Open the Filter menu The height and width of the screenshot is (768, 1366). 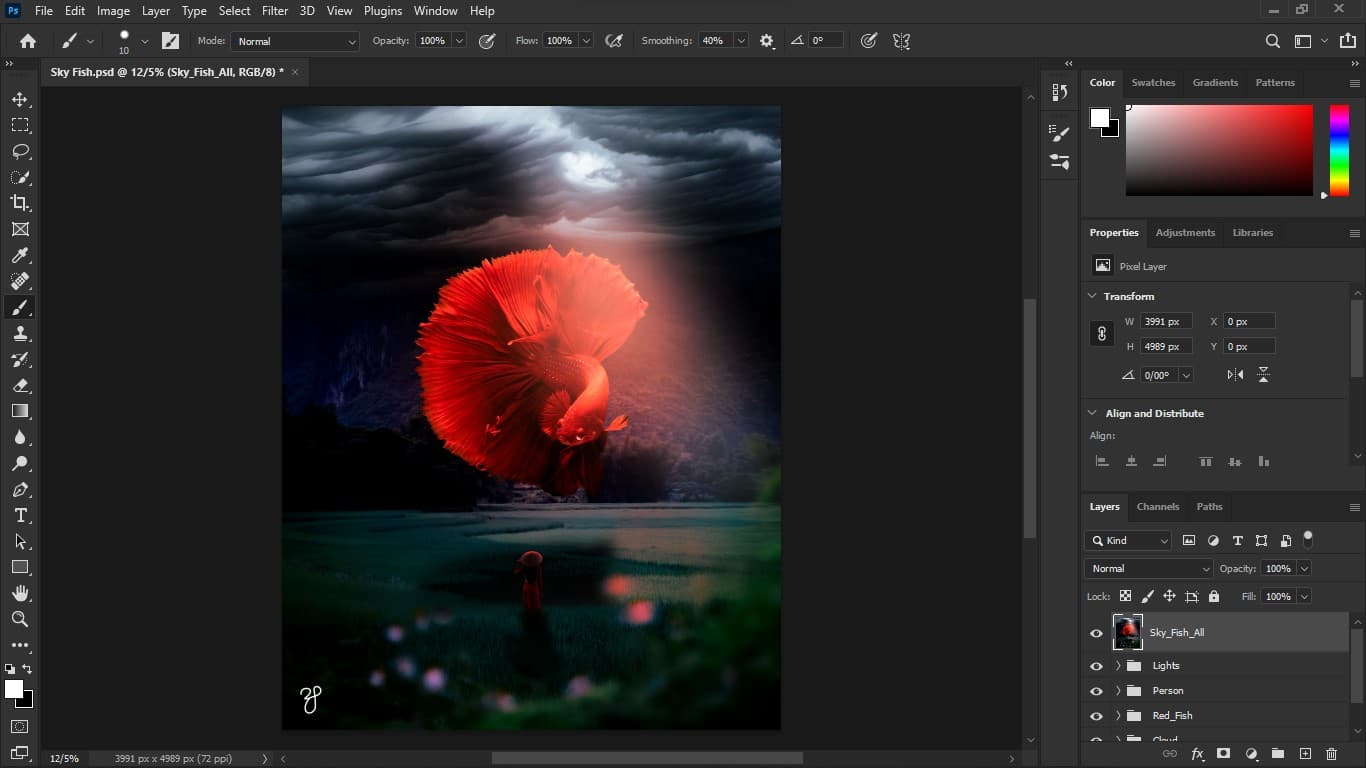(274, 11)
